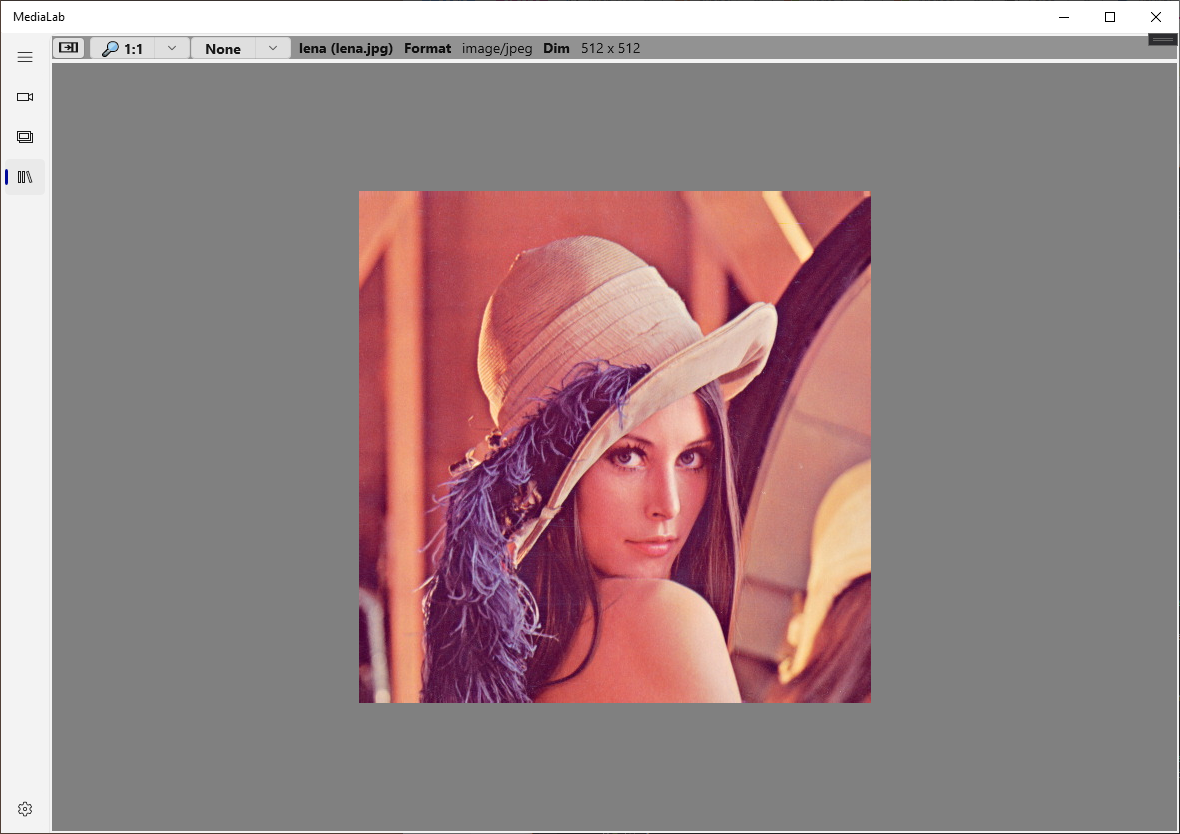The image size is (1180, 834).
Task: Open MediaLab settings via the gear icon
Action: pos(25,809)
